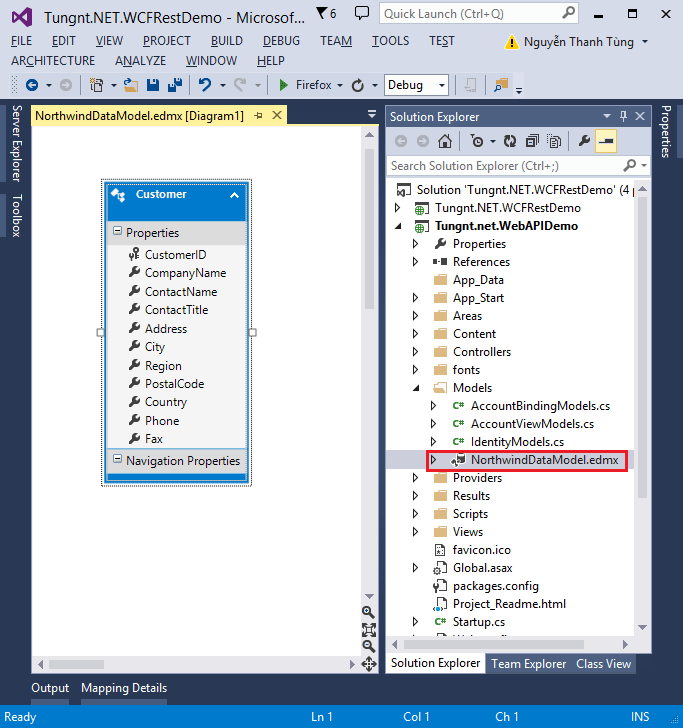Viewport: 683px width, 728px height.
Task: Collapse Navigation Properties section
Action: [117, 459]
